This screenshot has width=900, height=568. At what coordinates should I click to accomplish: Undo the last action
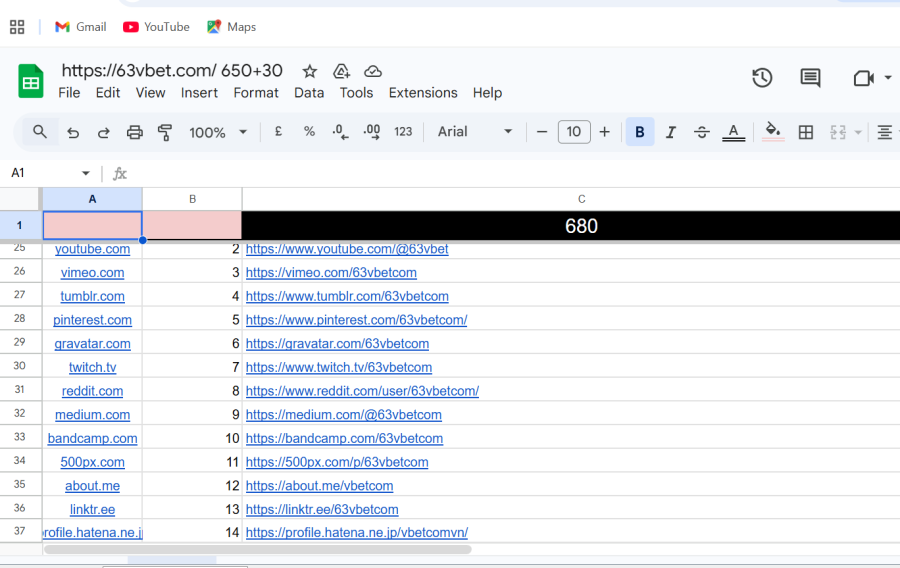(x=73, y=133)
